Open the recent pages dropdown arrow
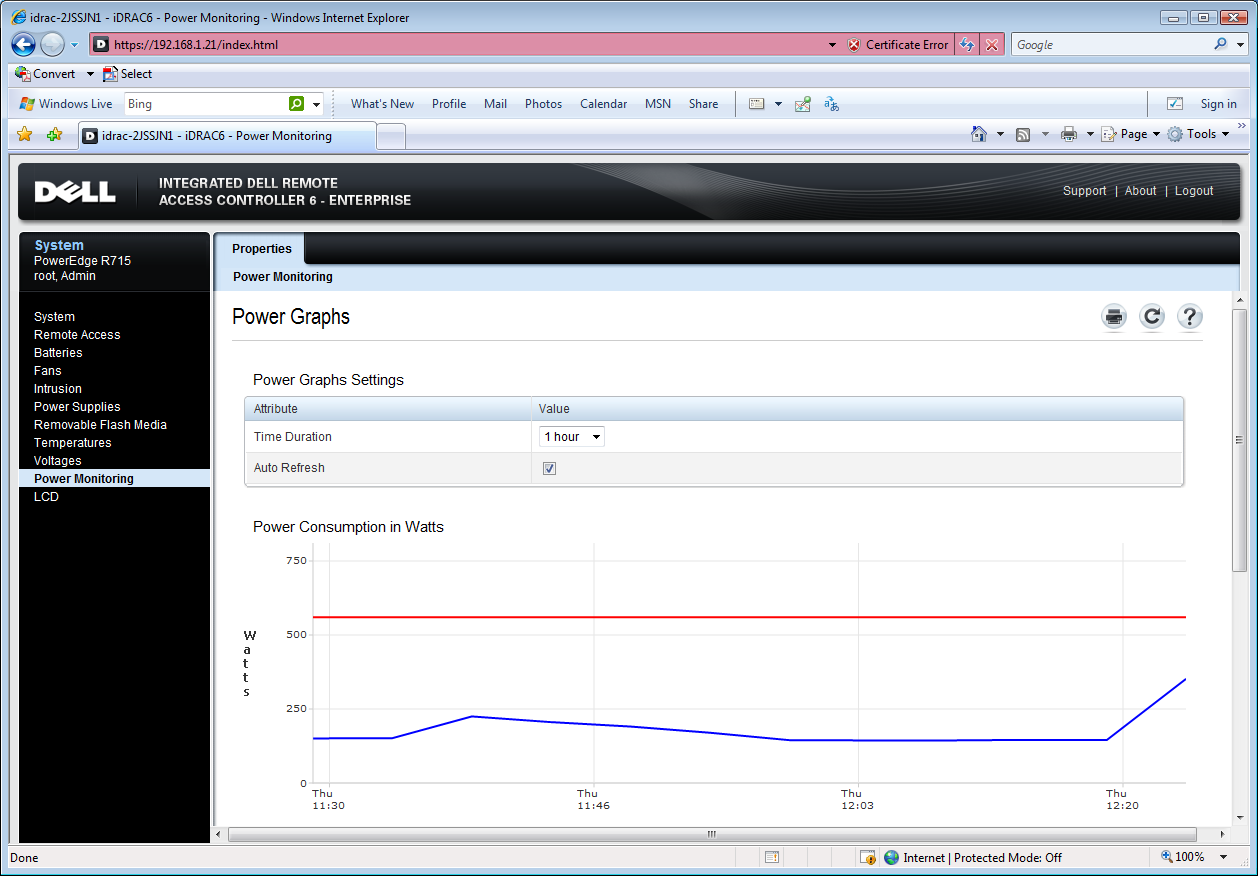 point(74,45)
